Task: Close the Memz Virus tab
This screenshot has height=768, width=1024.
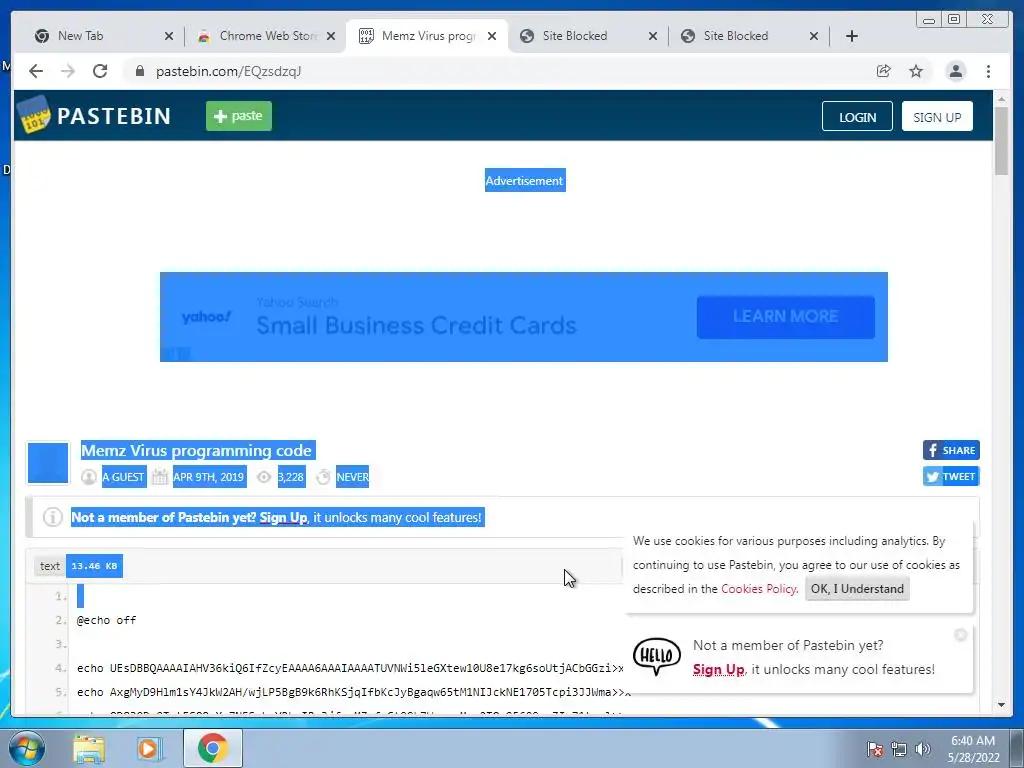Action: coord(492,36)
